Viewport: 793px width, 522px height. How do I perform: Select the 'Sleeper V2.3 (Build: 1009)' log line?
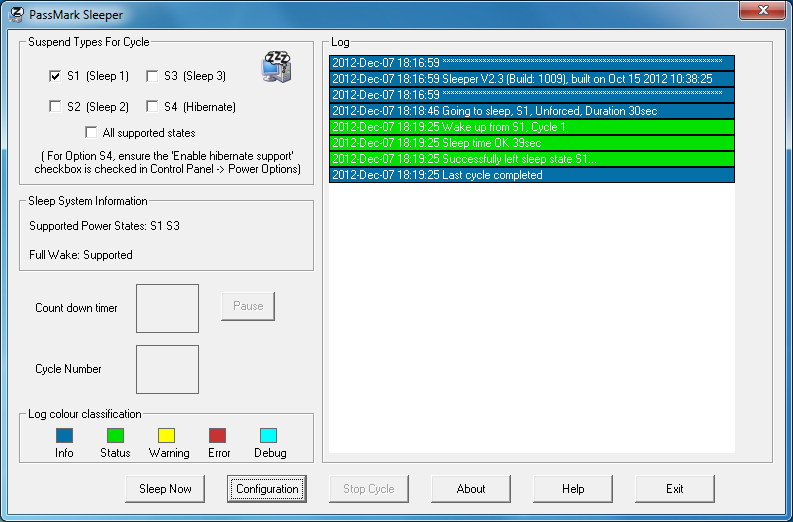point(532,79)
